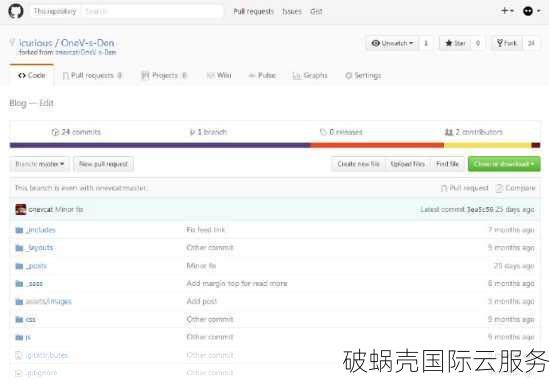549x380 pixels.
Task: Click the Compare link in branch info bar
Action: coord(516,188)
